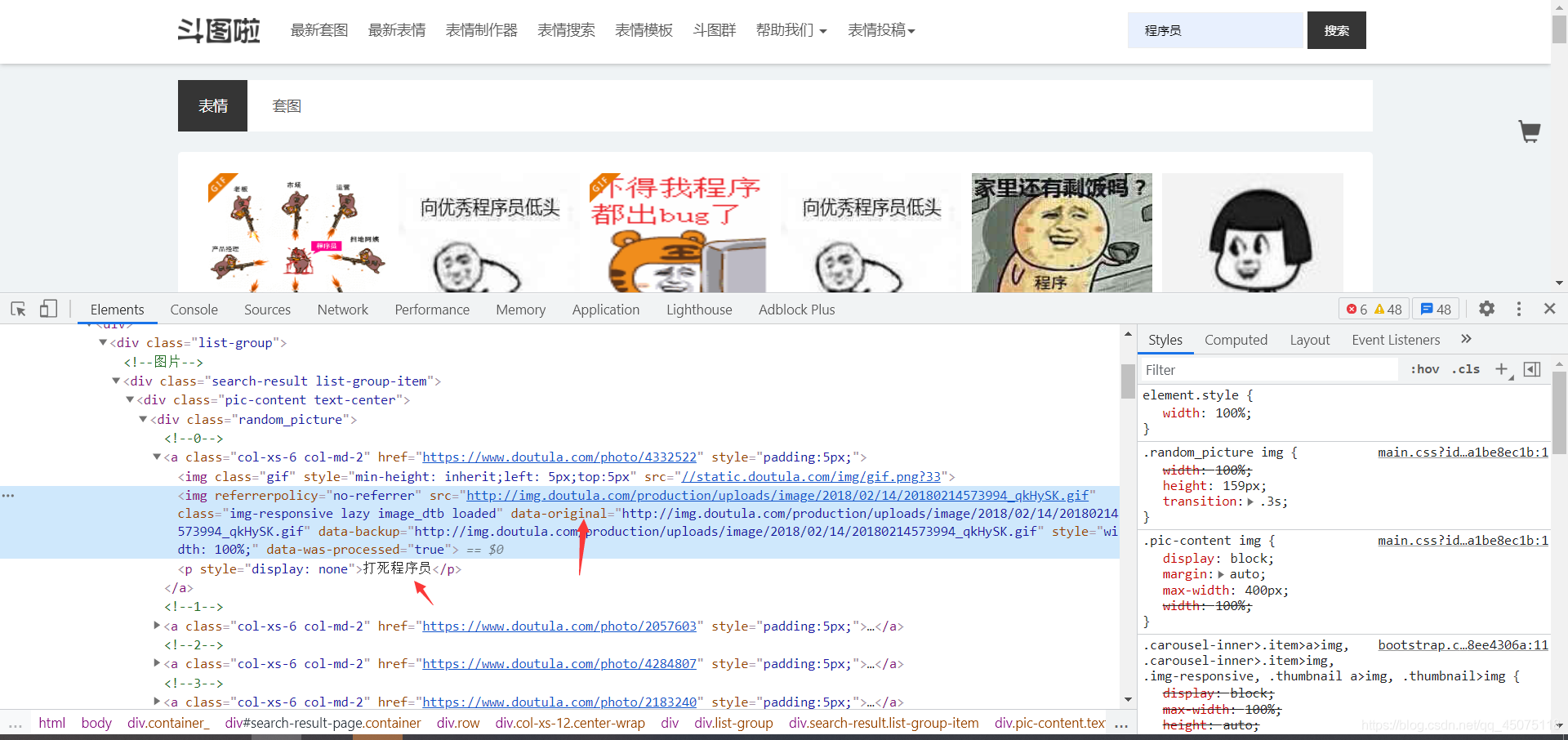Open main.css link for .random_picture img rule
Viewport: 1568px width, 740px height.
click(x=1463, y=452)
